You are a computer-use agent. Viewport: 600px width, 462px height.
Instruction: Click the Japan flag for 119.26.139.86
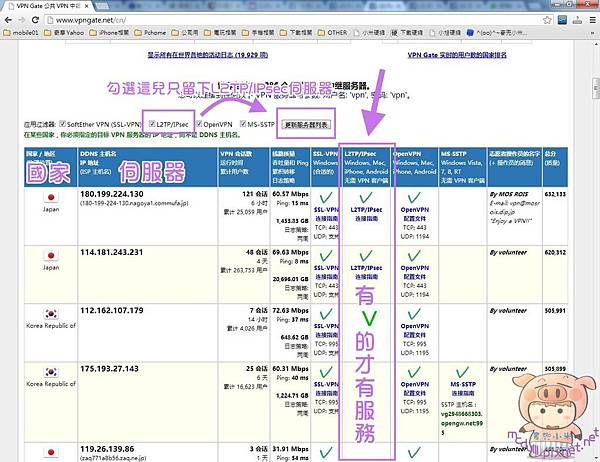tap(51, 452)
